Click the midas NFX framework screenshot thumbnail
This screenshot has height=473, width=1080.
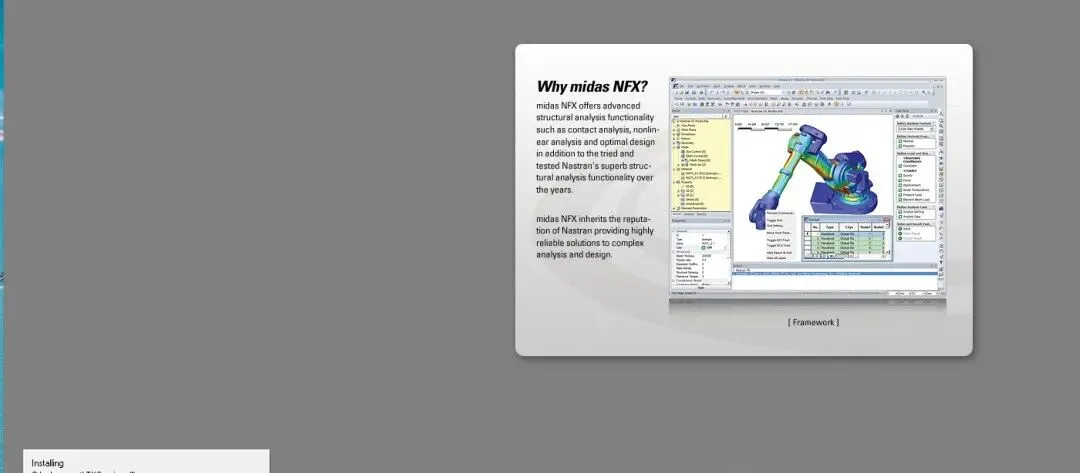coord(807,189)
